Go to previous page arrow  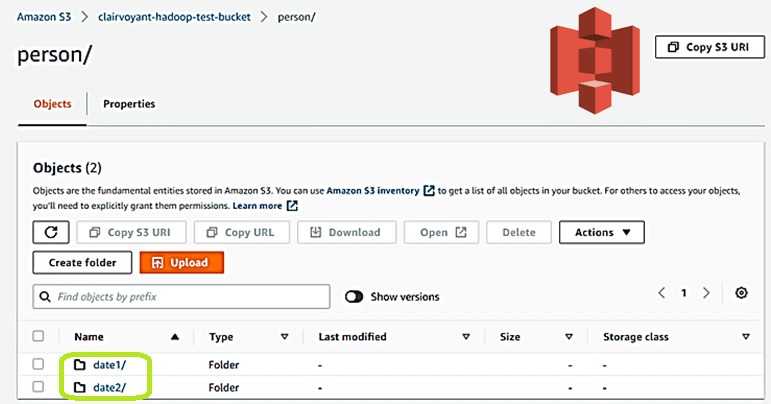pyautogui.click(x=662, y=293)
